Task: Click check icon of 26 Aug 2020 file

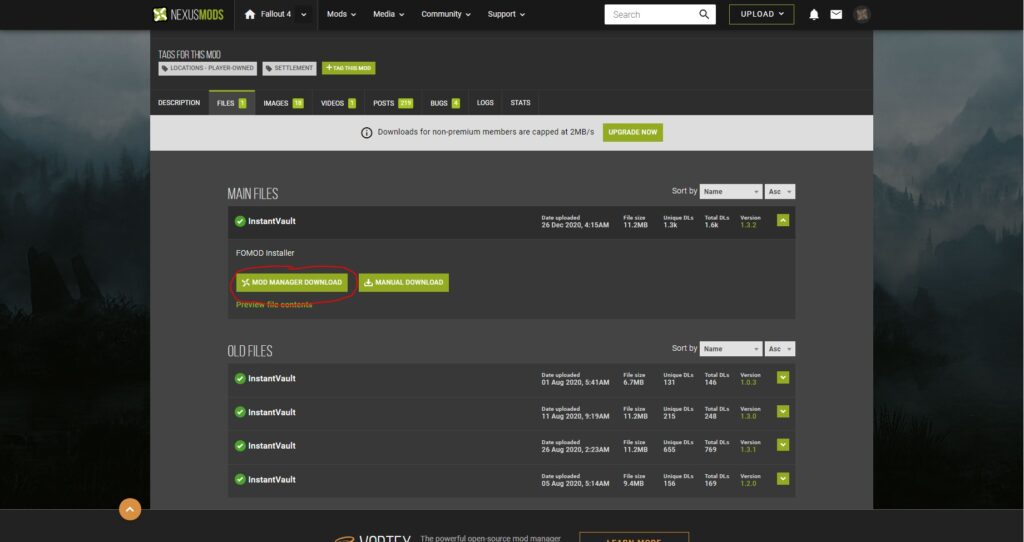Action: pos(240,446)
